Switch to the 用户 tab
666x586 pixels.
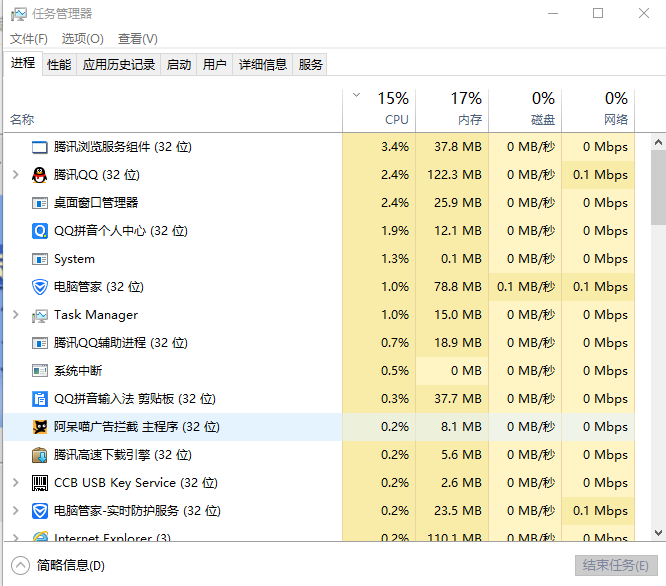click(x=214, y=65)
